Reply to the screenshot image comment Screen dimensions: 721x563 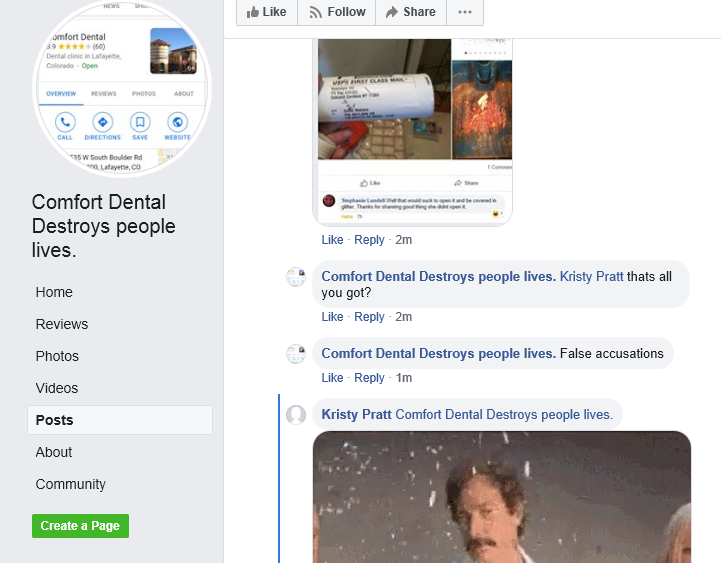click(369, 240)
